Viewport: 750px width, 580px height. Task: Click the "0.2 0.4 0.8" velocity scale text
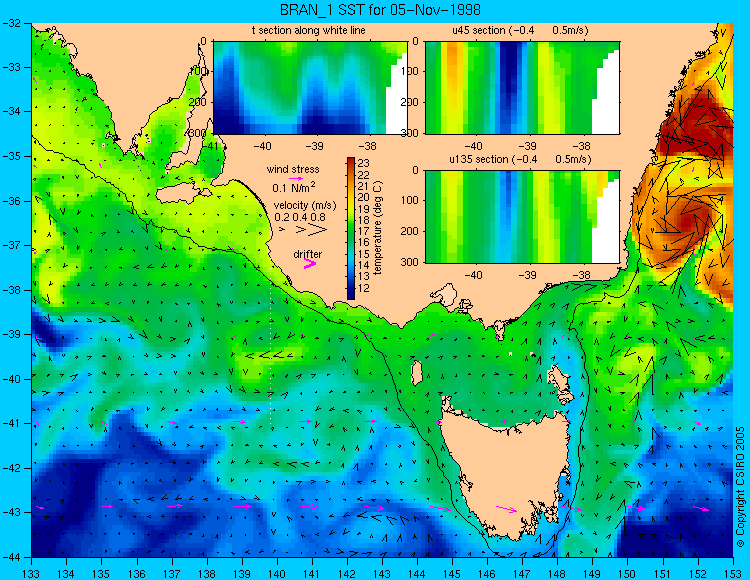click(x=300, y=217)
